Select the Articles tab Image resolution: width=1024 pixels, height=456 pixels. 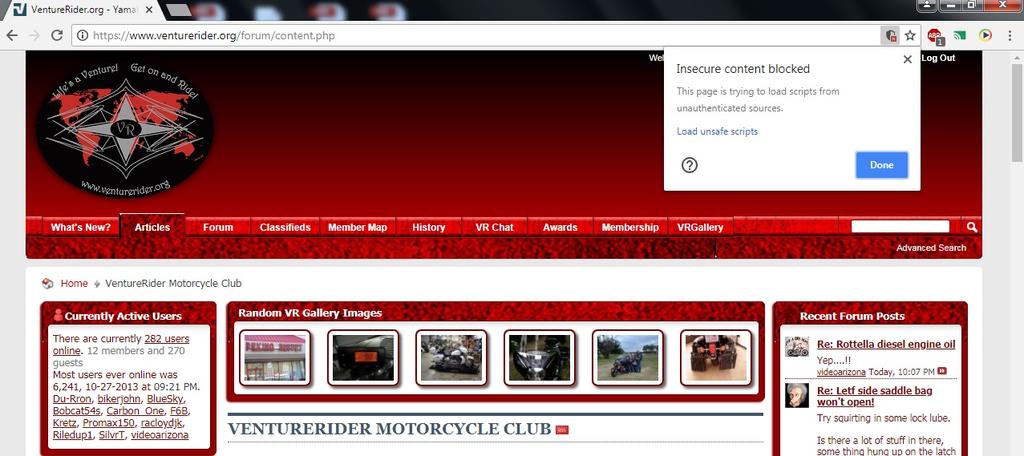(x=152, y=227)
